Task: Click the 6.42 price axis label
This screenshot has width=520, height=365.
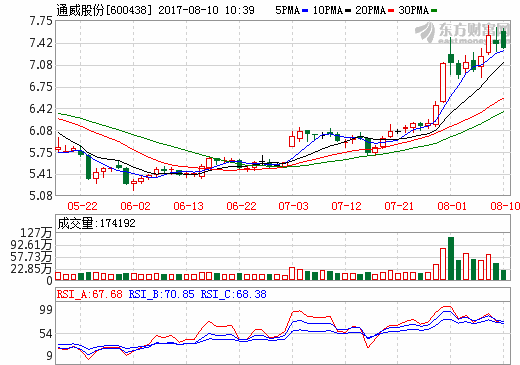Action: pyautogui.click(x=41, y=109)
